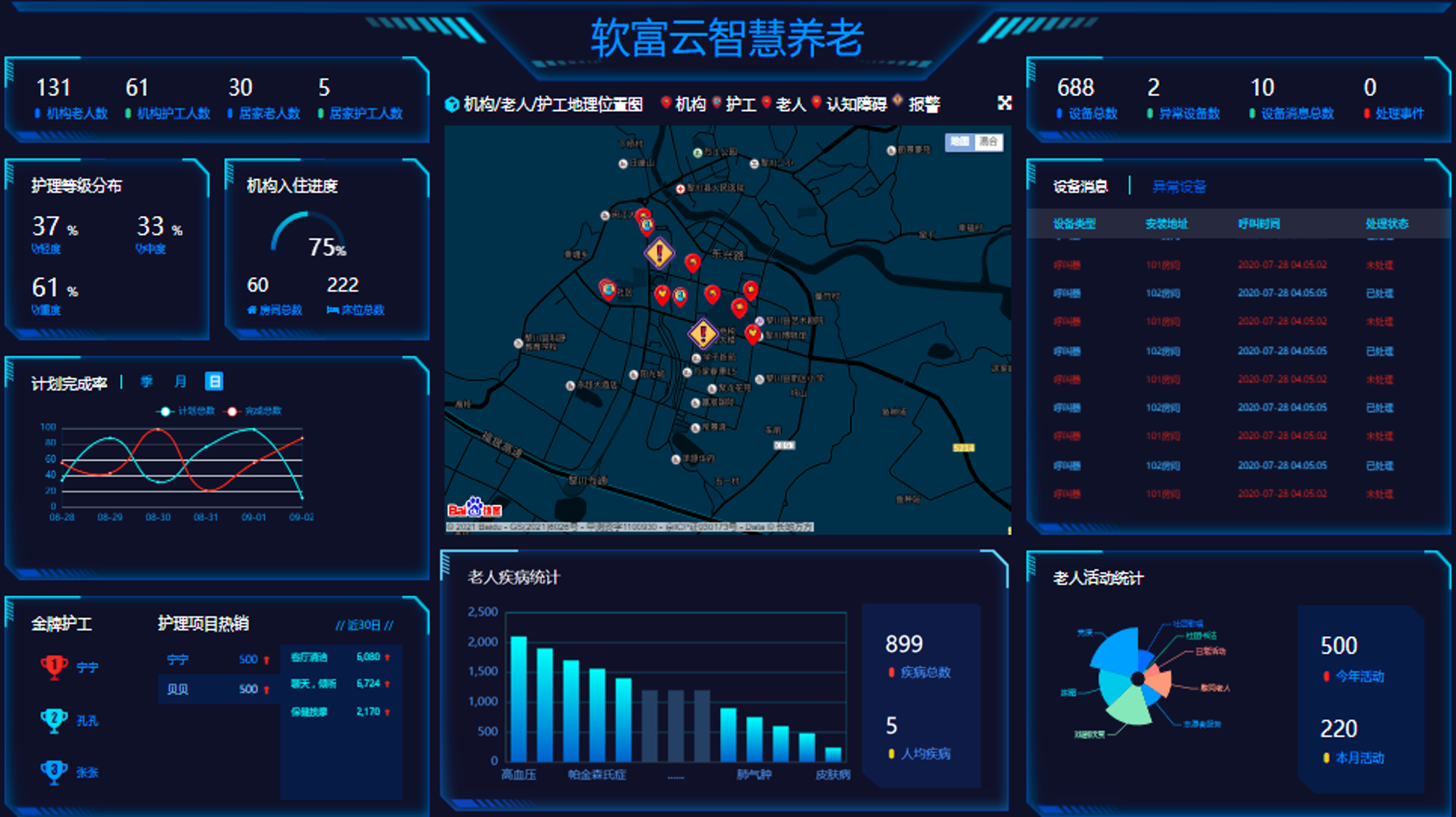Show plan completion by 季

click(147, 382)
